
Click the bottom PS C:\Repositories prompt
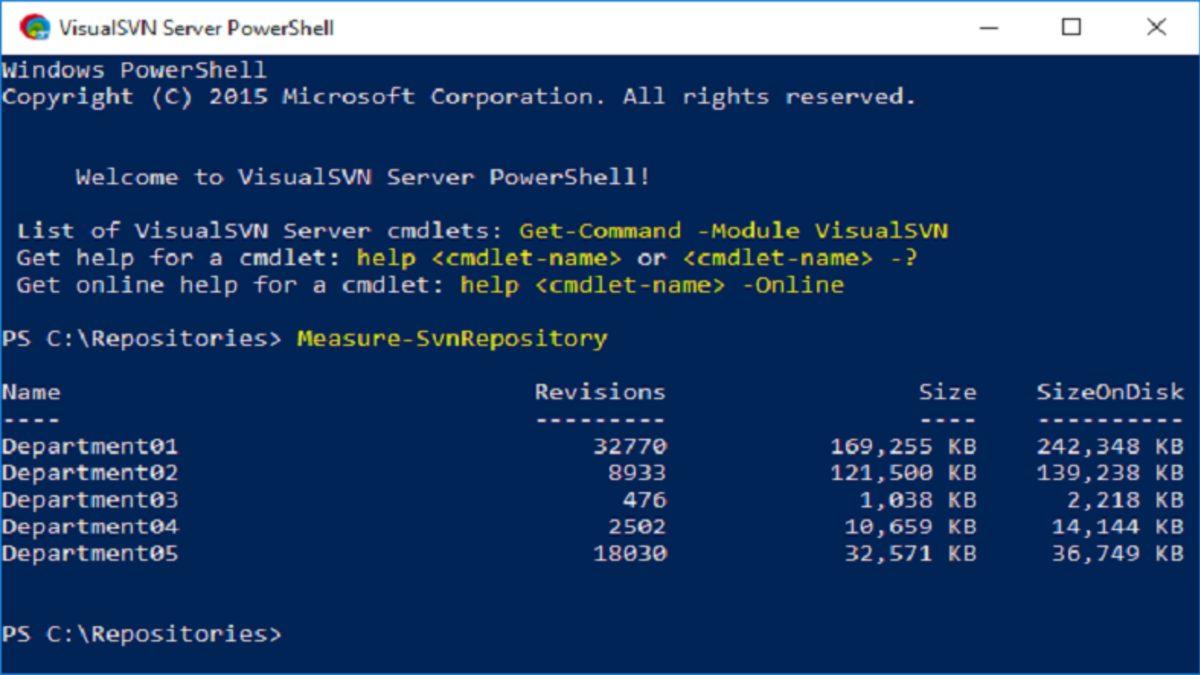click(x=141, y=634)
